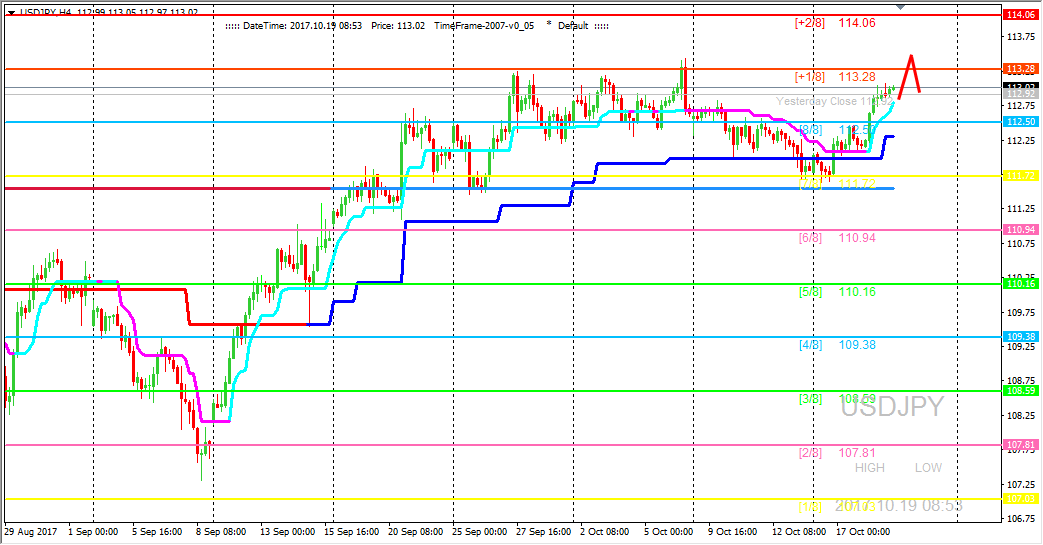The width and height of the screenshot is (1043, 545).
Task: Click the '25 Sep 00:00' time axis label
Action: (479, 532)
